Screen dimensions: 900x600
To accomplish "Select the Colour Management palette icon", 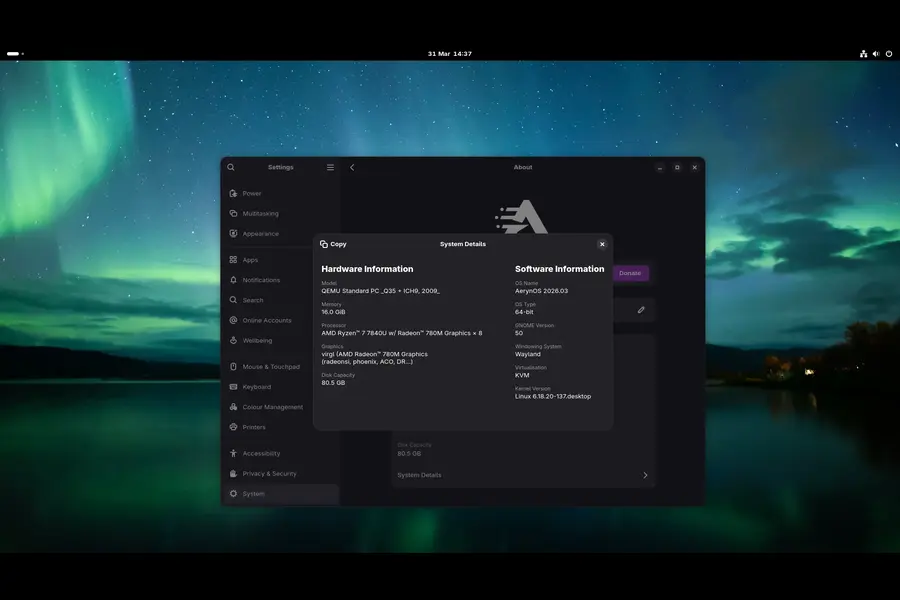I will [232, 406].
